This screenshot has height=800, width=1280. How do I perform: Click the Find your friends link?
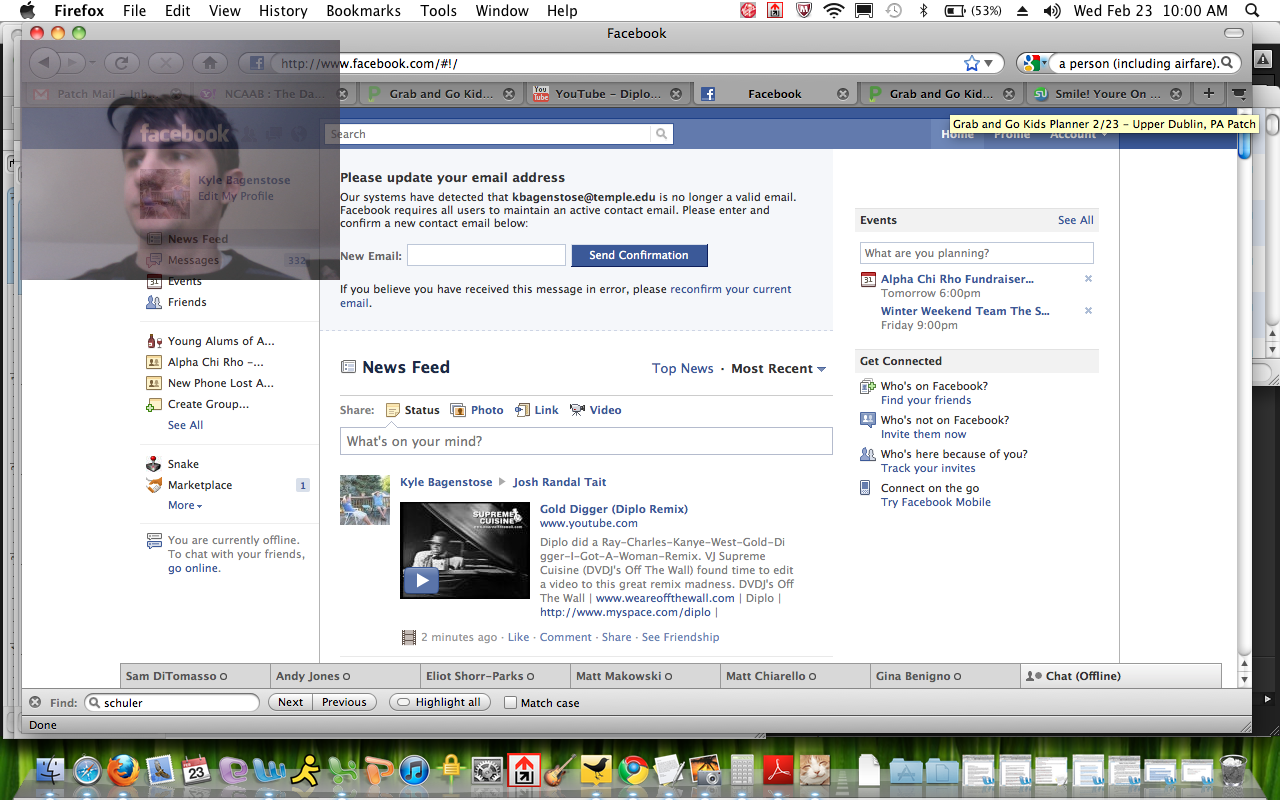[925, 400]
